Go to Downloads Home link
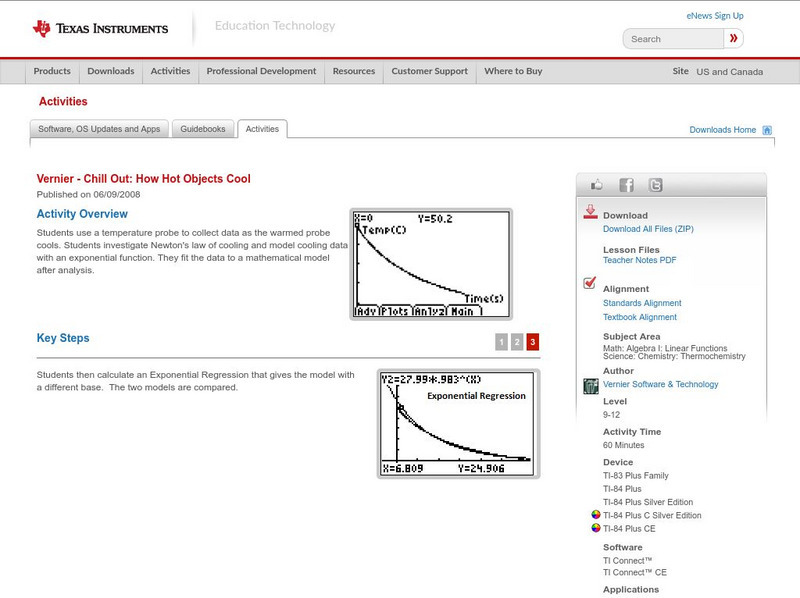This screenshot has height=598, width=800. (722, 130)
